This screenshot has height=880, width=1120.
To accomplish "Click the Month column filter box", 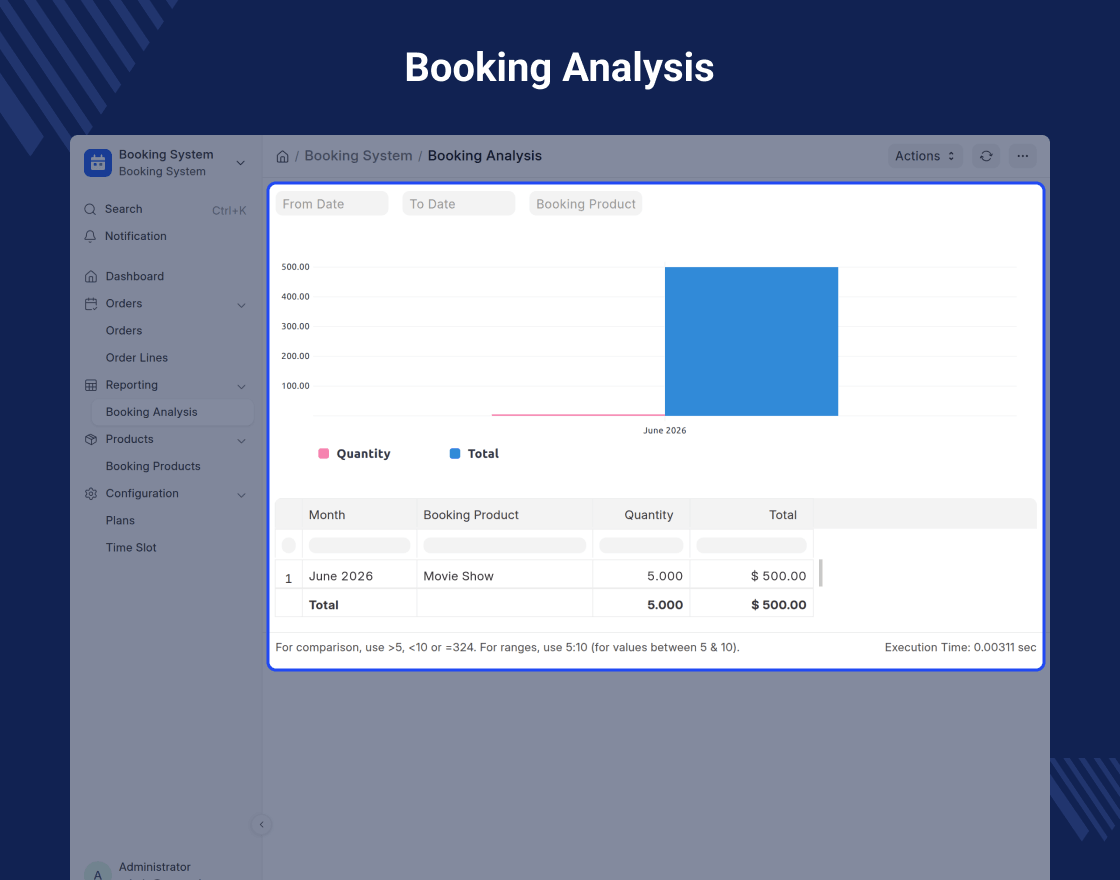I will point(359,546).
